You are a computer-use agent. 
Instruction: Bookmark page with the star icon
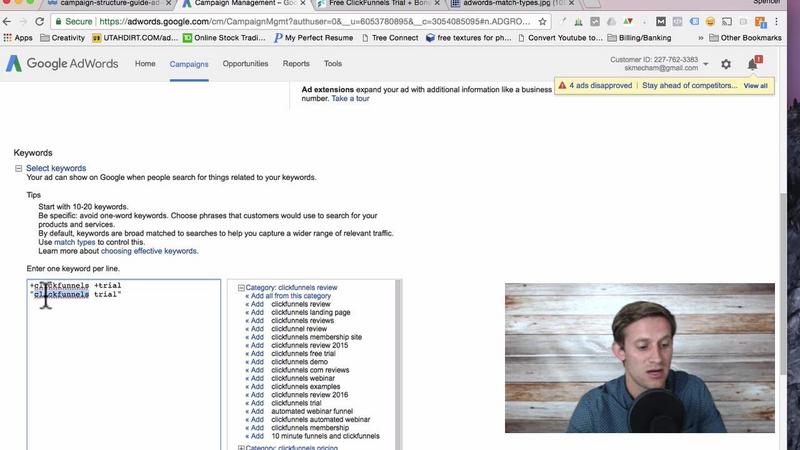pos(542,21)
